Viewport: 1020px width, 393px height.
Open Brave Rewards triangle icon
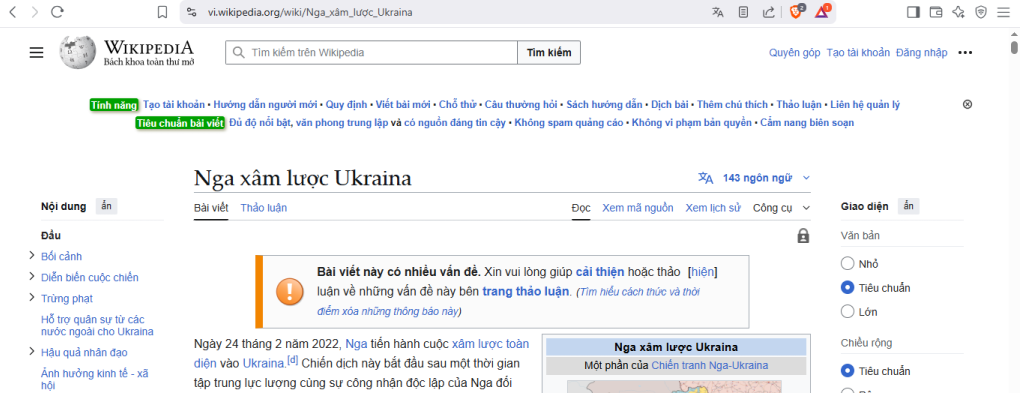click(x=822, y=12)
